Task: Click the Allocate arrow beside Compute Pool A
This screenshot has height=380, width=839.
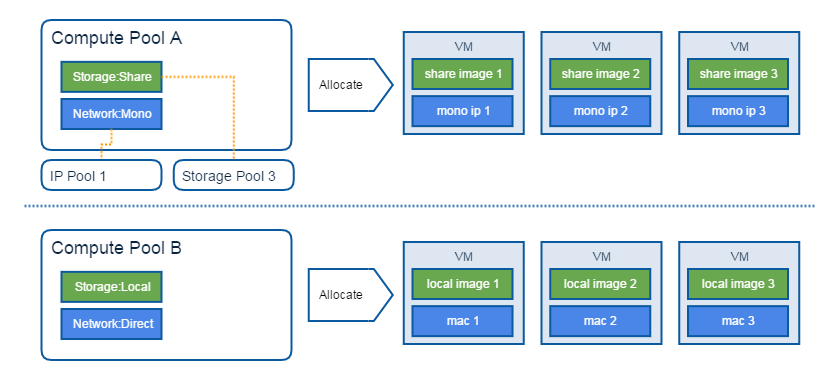Action: coord(350,85)
